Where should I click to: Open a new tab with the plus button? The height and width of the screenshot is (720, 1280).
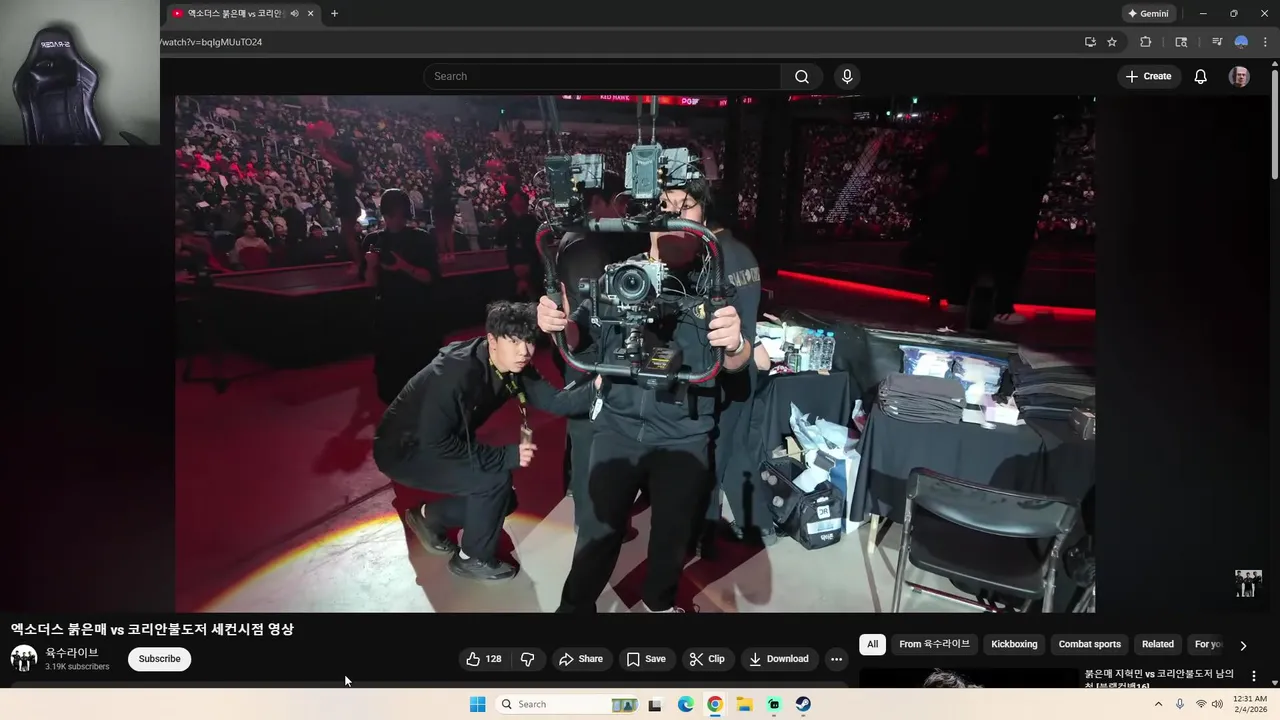point(334,14)
